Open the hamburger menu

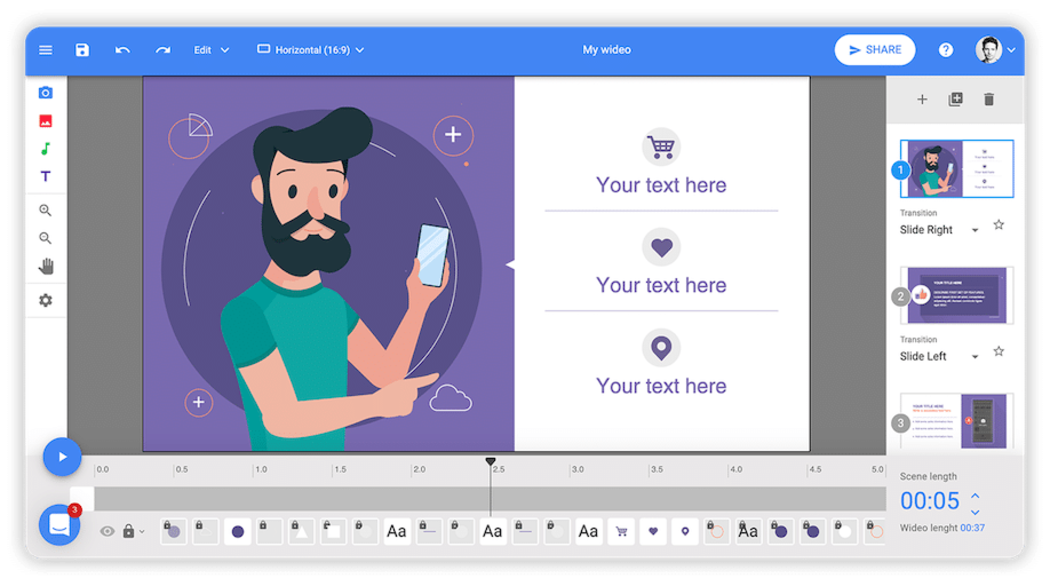[45, 49]
